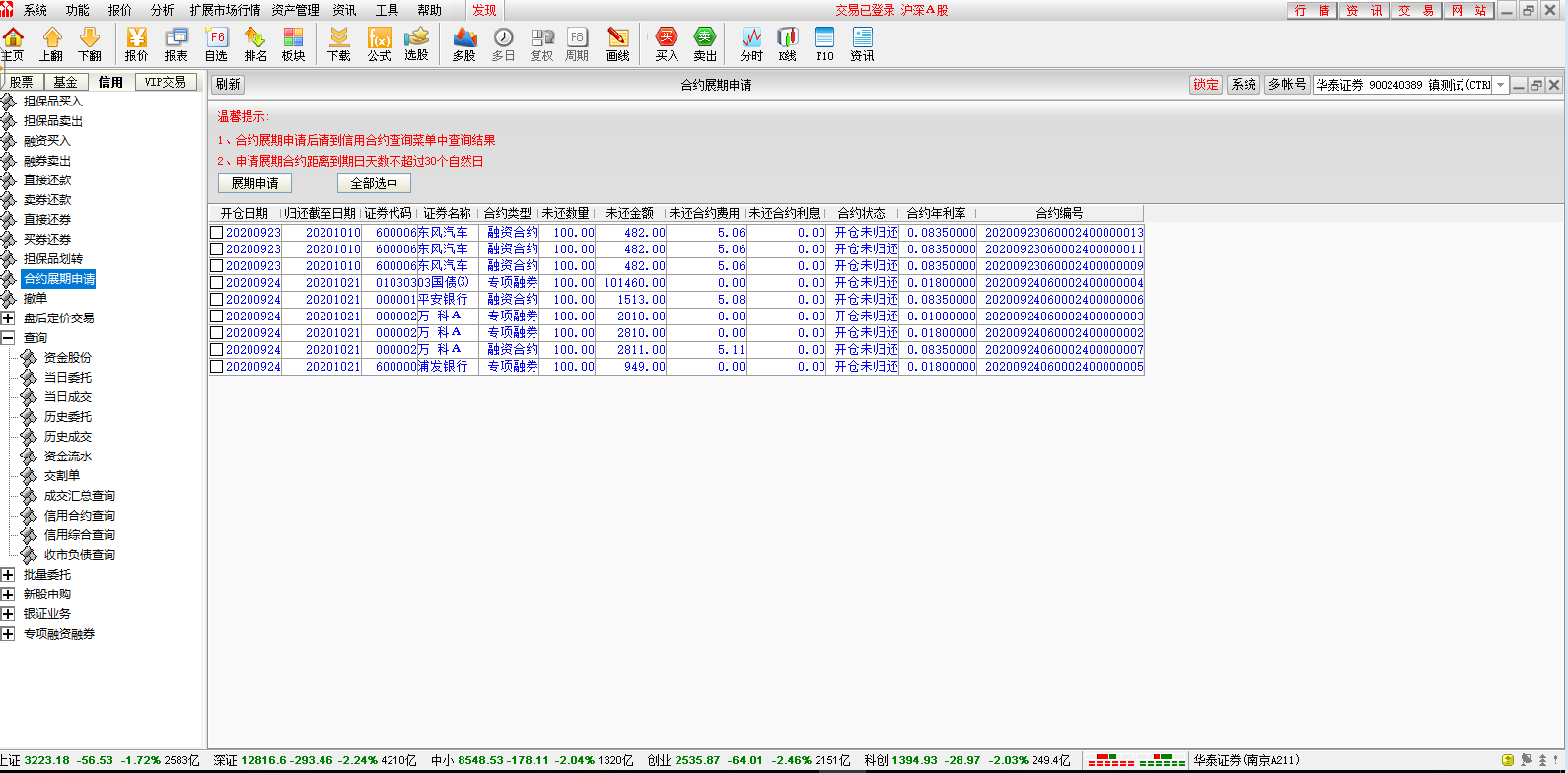The height and width of the screenshot is (773, 1568).
Task: Select 信用合约查询 in the query tree
Action: (x=80, y=516)
